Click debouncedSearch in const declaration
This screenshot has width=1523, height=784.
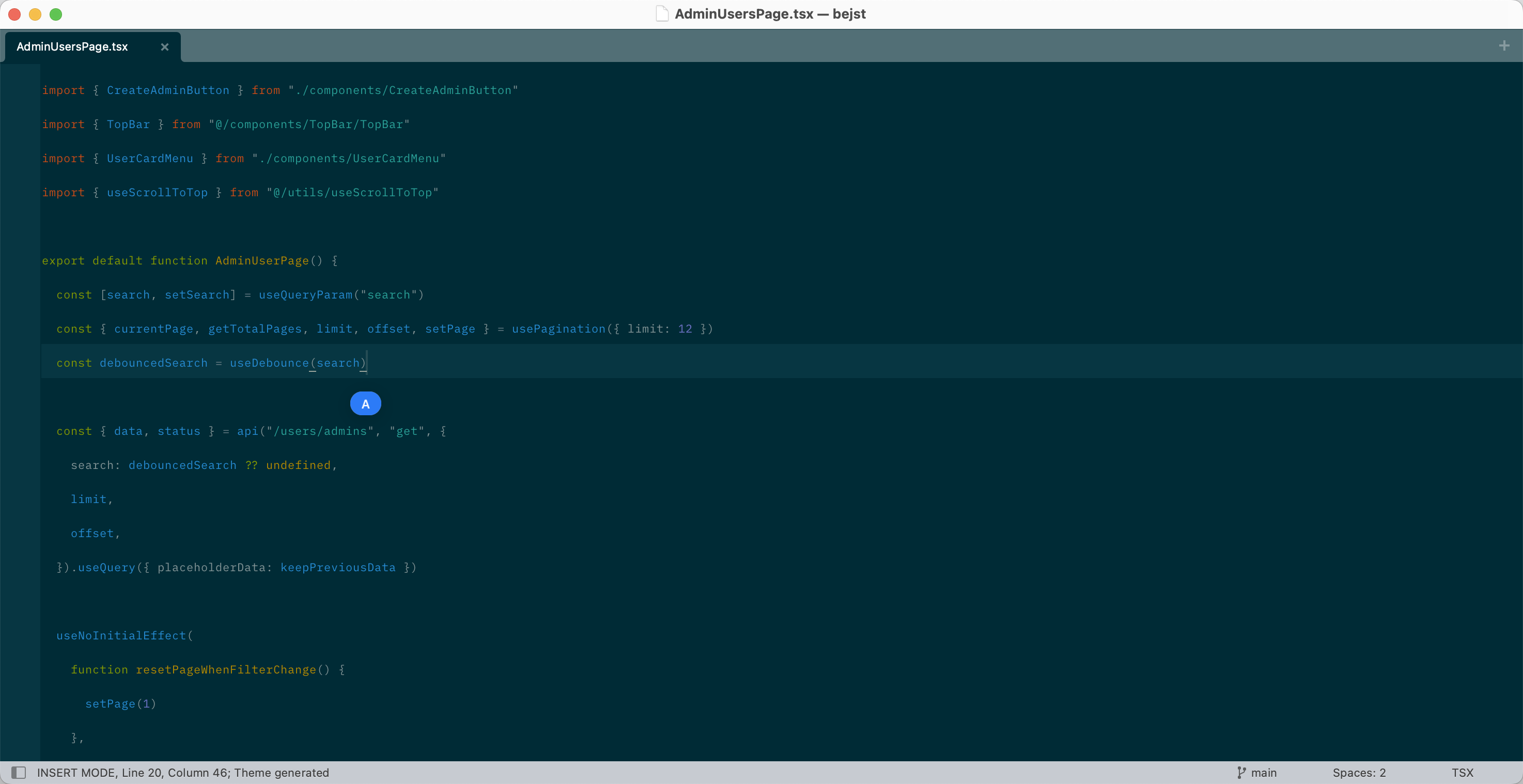pos(154,363)
